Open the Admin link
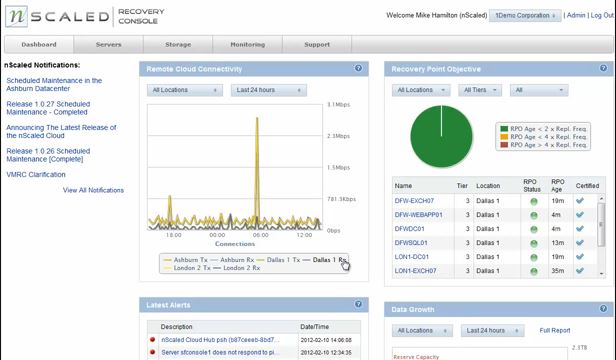616x360 pixels. click(576, 15)
